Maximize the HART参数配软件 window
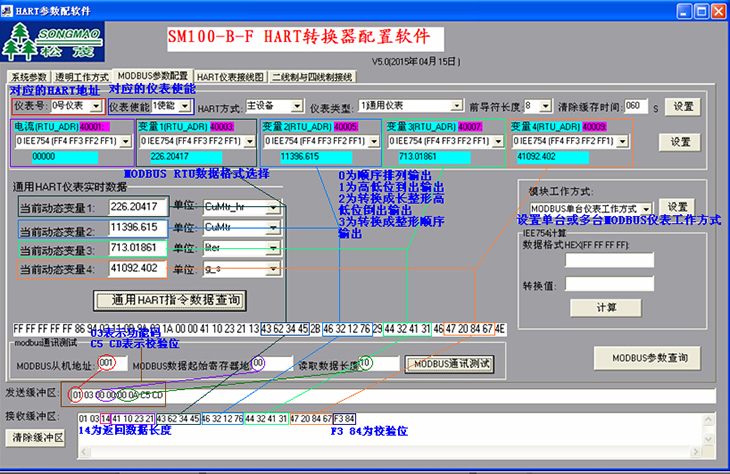Image resolution: width=730 pixels, height=474 pixels. (x=701, y=11)
